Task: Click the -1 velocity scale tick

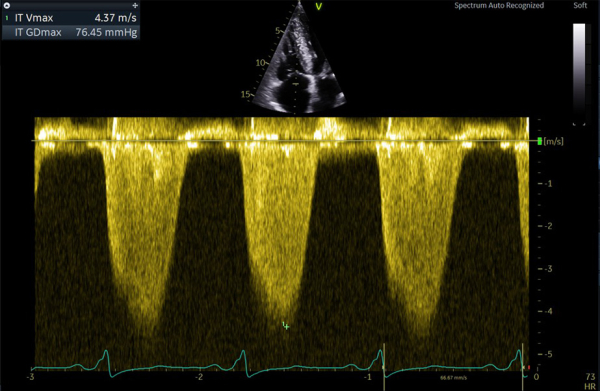Action: pos(546,184)
